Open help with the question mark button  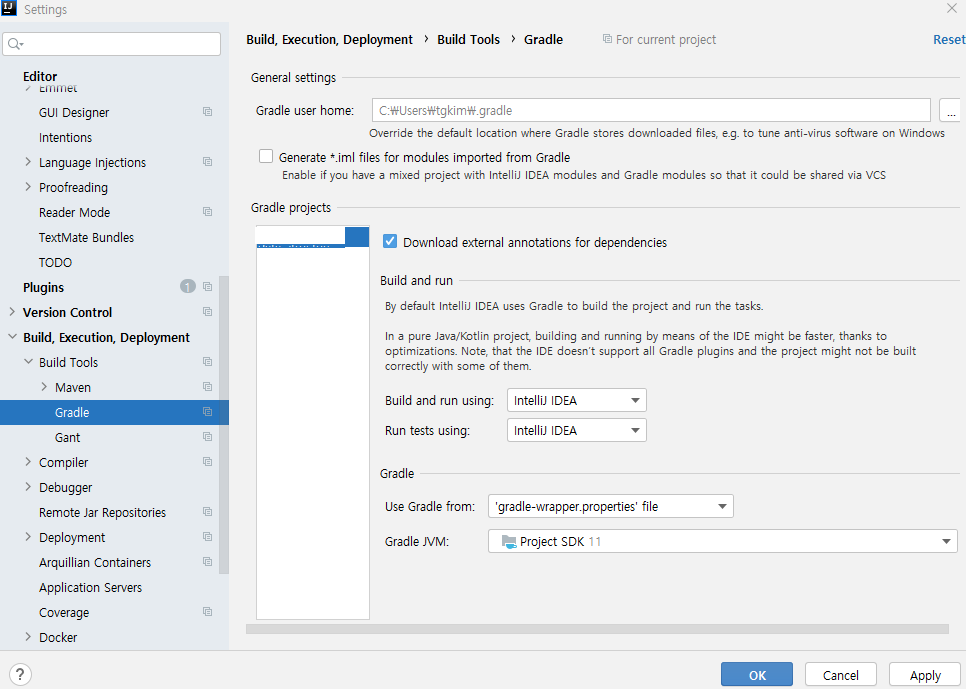[20, 674]
